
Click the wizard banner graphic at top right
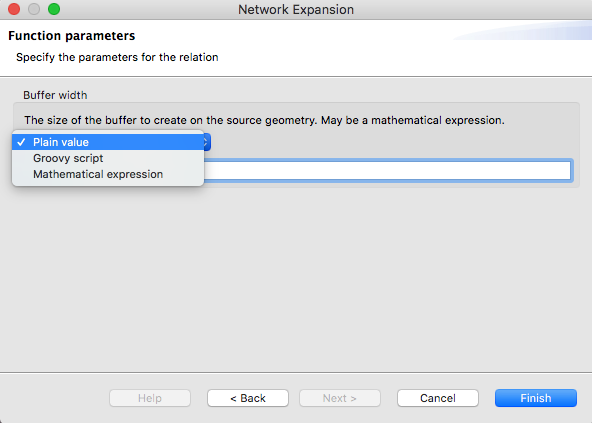[x=523, y=30]
